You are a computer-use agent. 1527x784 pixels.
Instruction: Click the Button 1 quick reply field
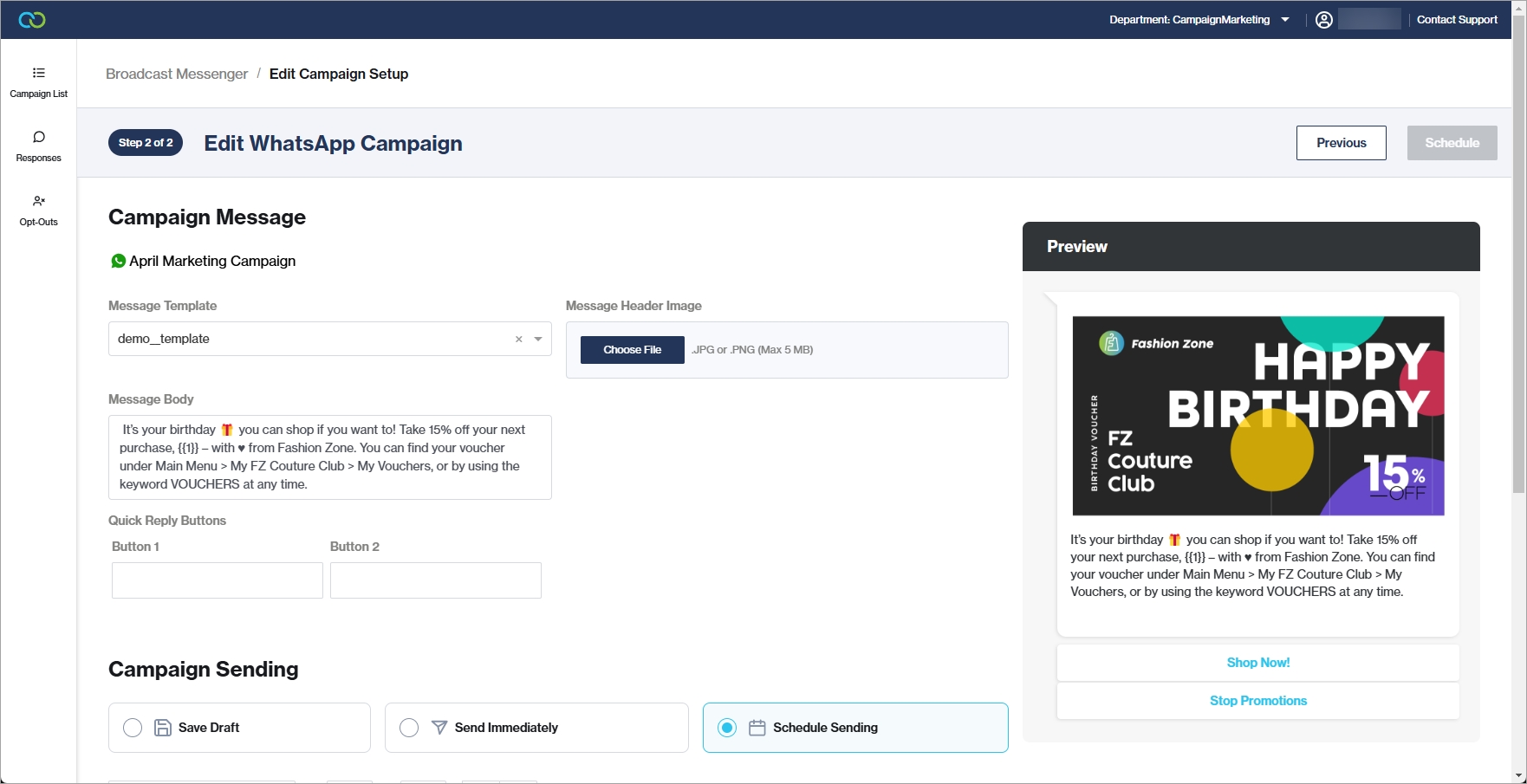217,580
